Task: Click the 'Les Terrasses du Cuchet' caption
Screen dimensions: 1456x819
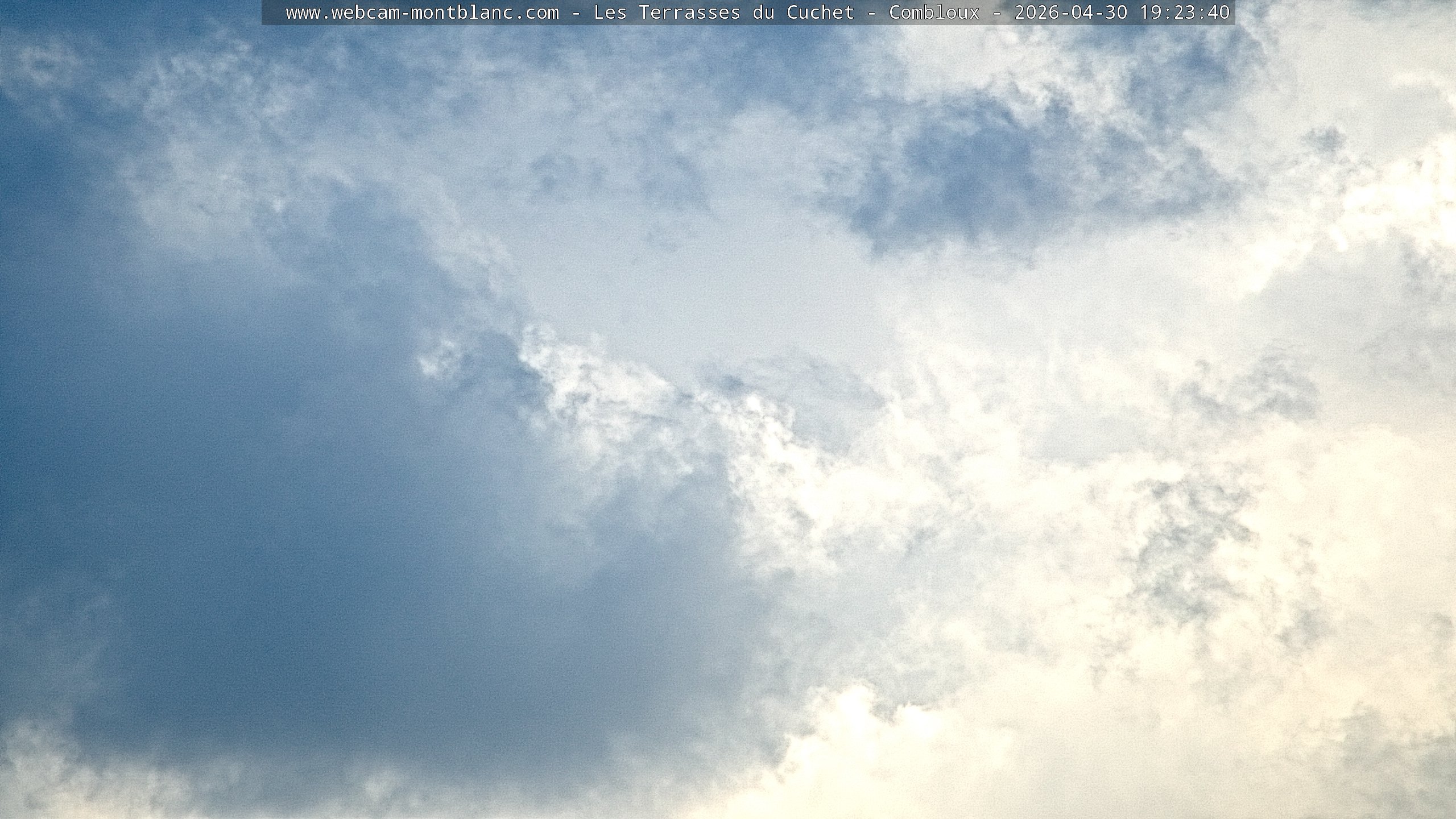Action: click(x=723, y=13)
